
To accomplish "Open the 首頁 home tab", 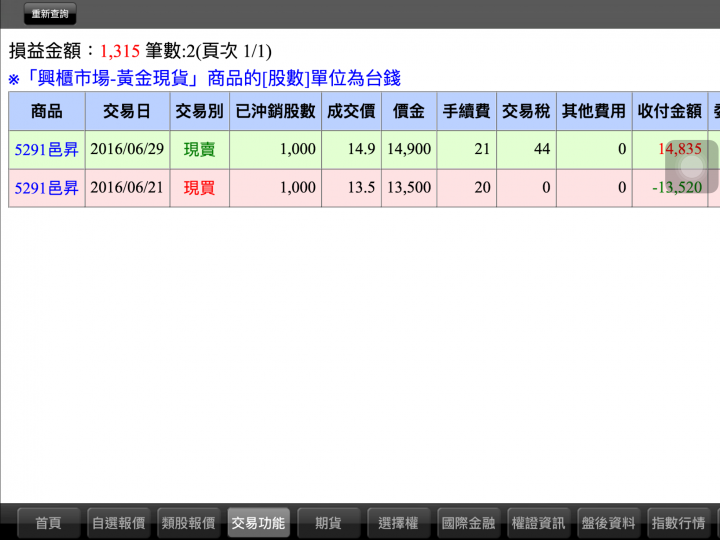I will click(49, 523).
